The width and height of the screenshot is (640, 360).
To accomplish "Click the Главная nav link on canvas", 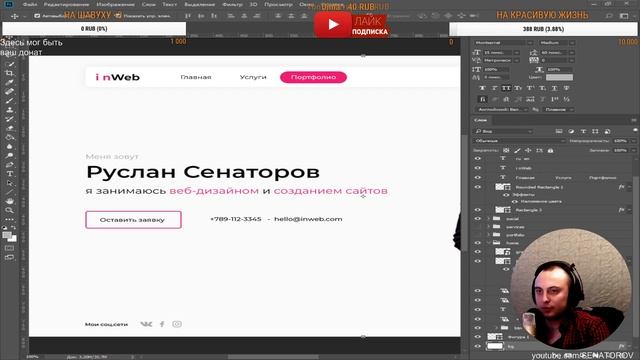I will click(196, 77).
